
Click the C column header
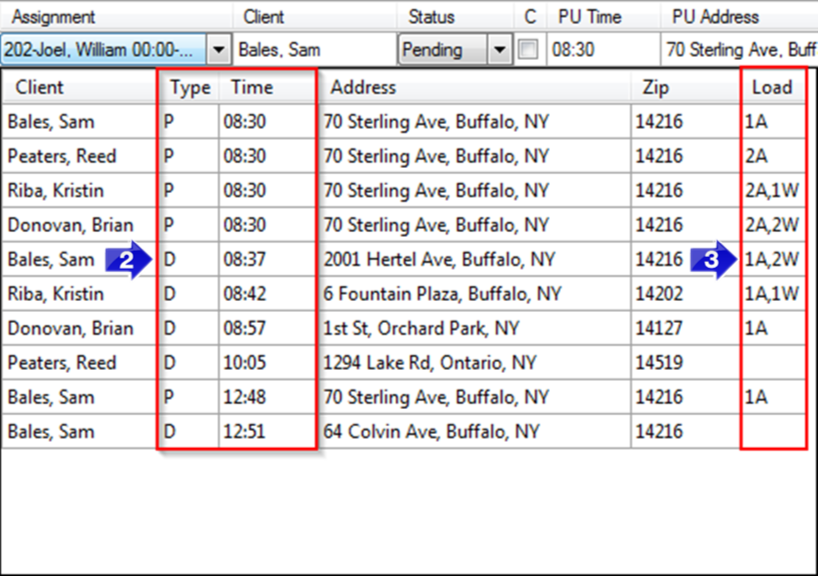530,17
